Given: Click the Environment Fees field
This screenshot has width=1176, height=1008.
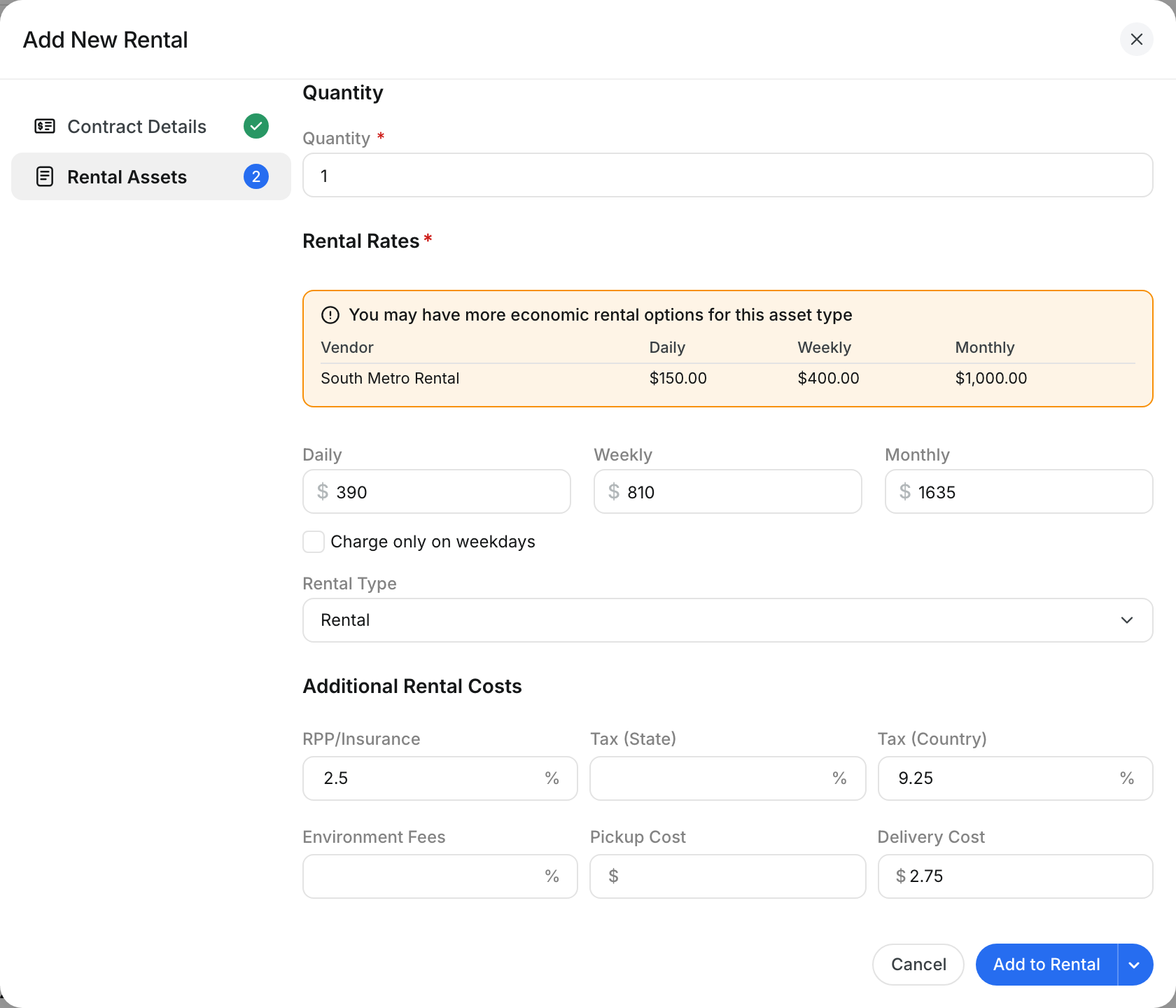Looking at the screenshot, I should (x=440, y=876).
